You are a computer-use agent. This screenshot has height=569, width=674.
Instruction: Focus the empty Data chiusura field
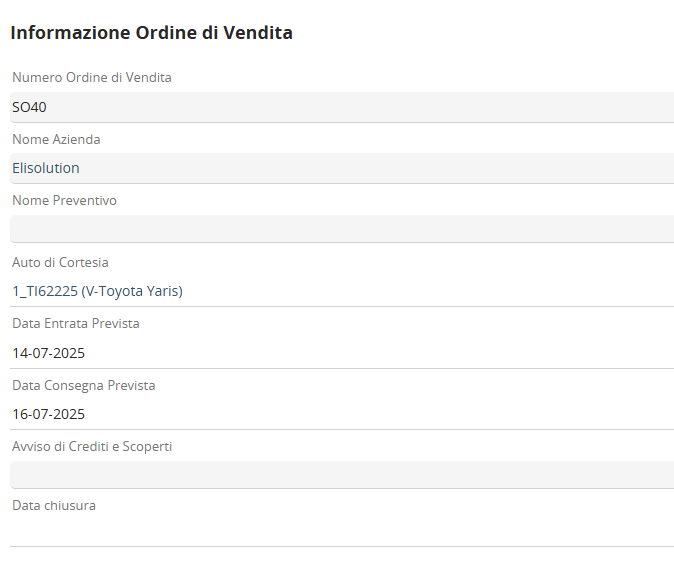point(341,532)
